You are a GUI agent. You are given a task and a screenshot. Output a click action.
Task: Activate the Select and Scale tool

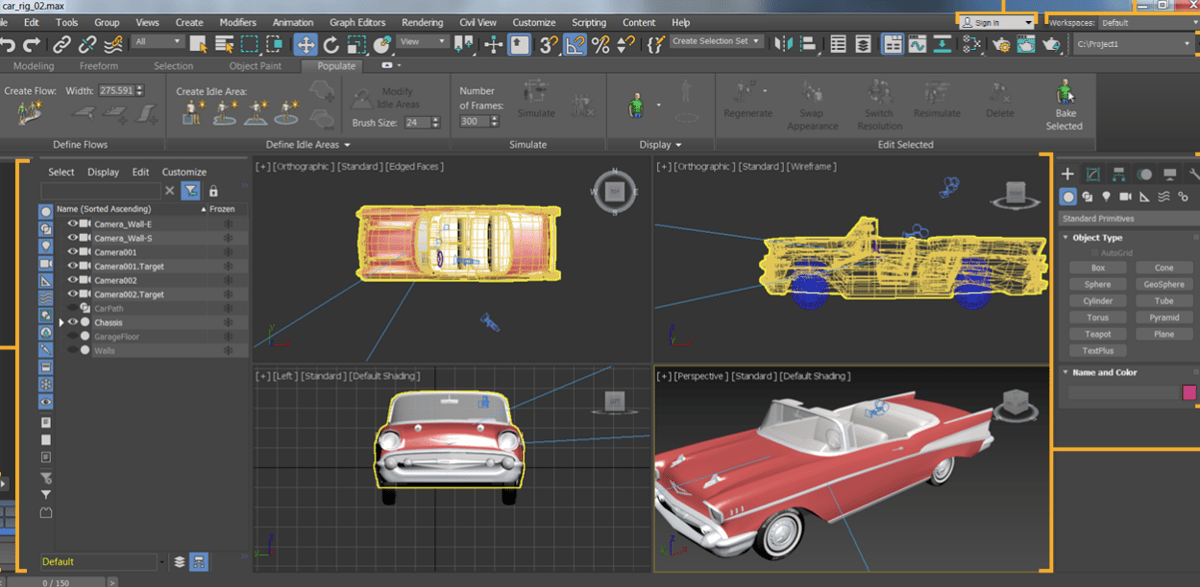[x=357, y=44]
